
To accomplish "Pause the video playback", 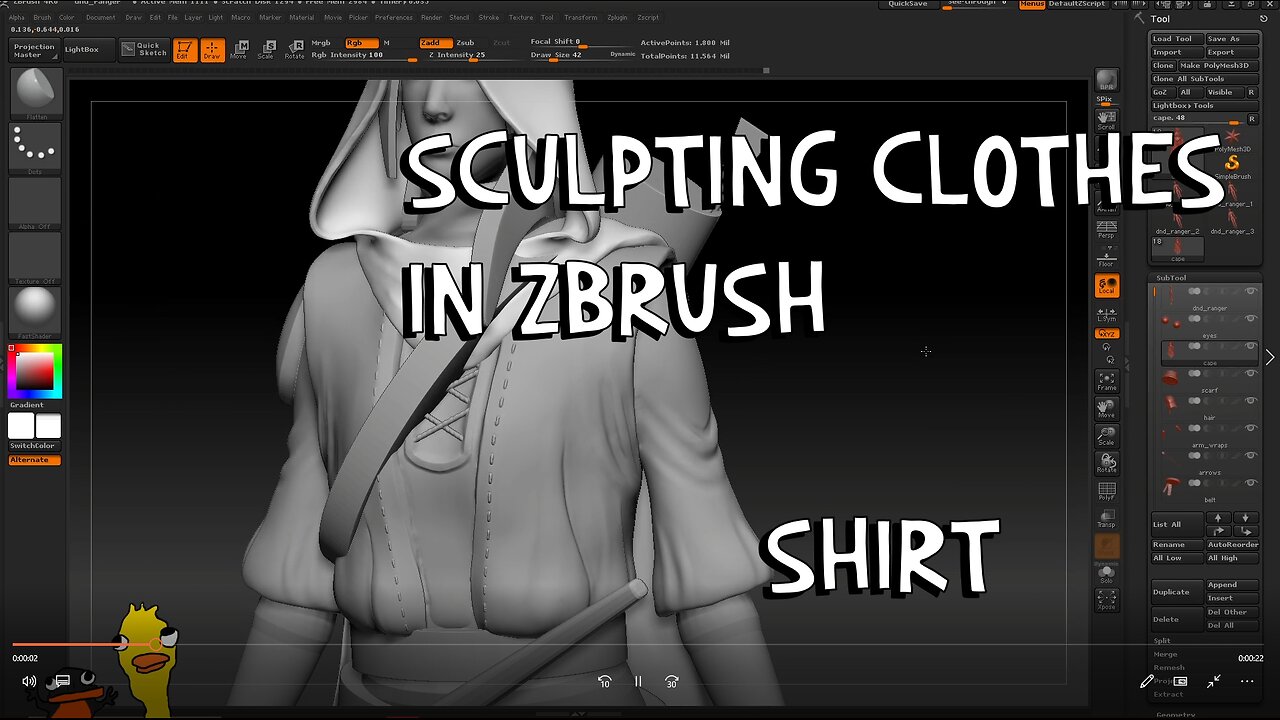I will click(638, 681).
